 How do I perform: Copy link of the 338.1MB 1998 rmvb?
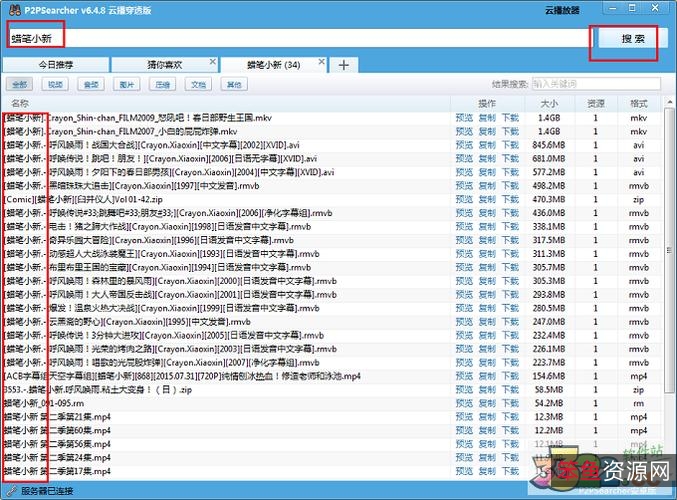click(x=487, y=226)
